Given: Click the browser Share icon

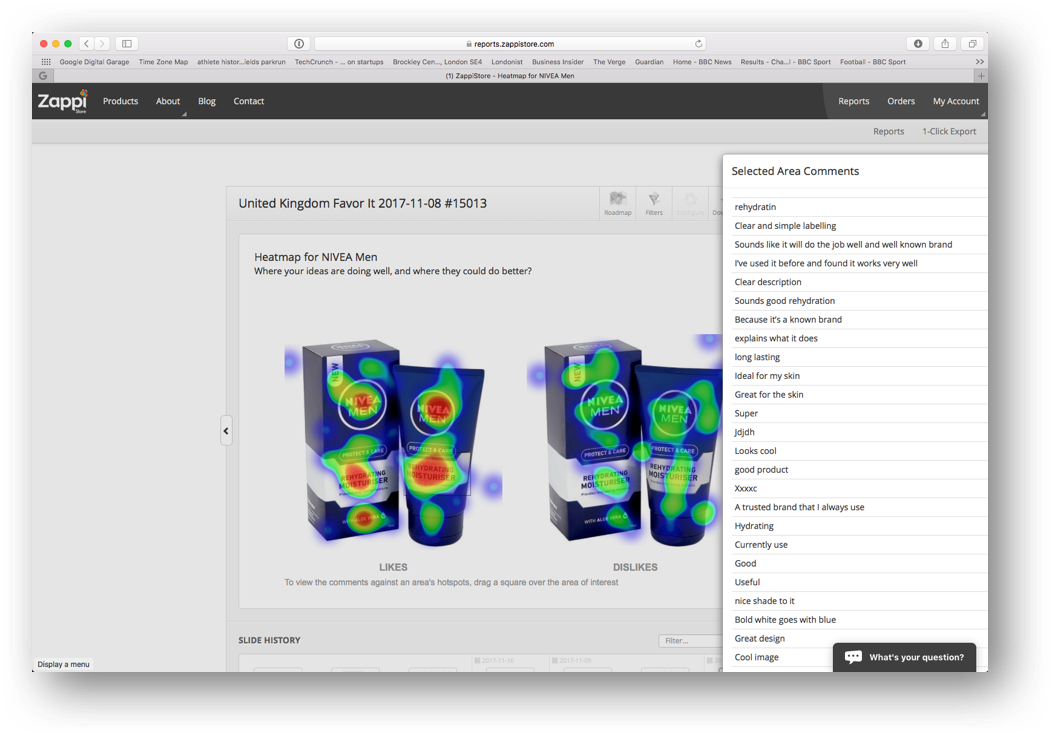Looking at the screenshot, I should pos(944,43).
